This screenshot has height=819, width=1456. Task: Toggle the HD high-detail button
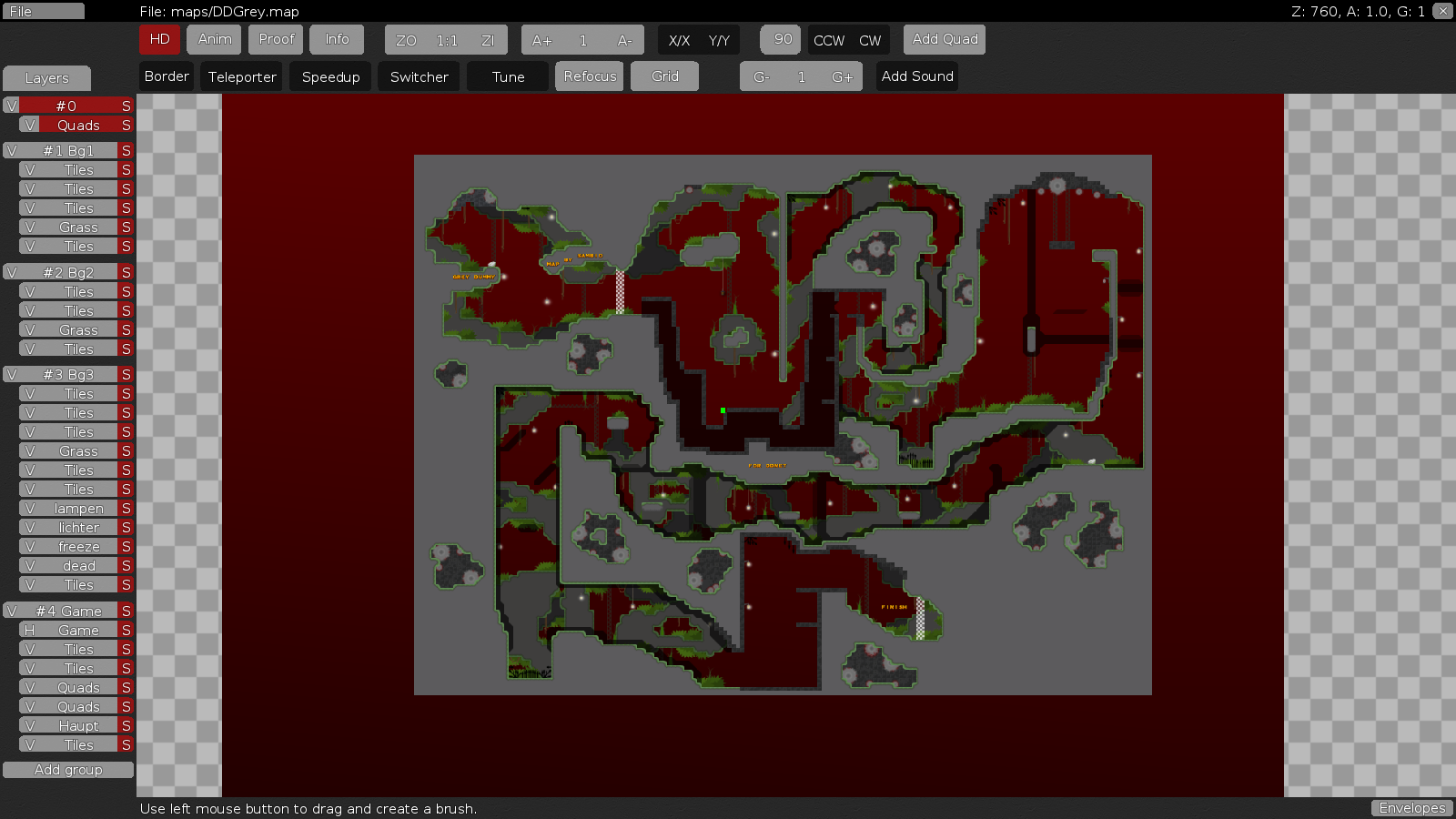pyautogui.click(x=159, y=39)
